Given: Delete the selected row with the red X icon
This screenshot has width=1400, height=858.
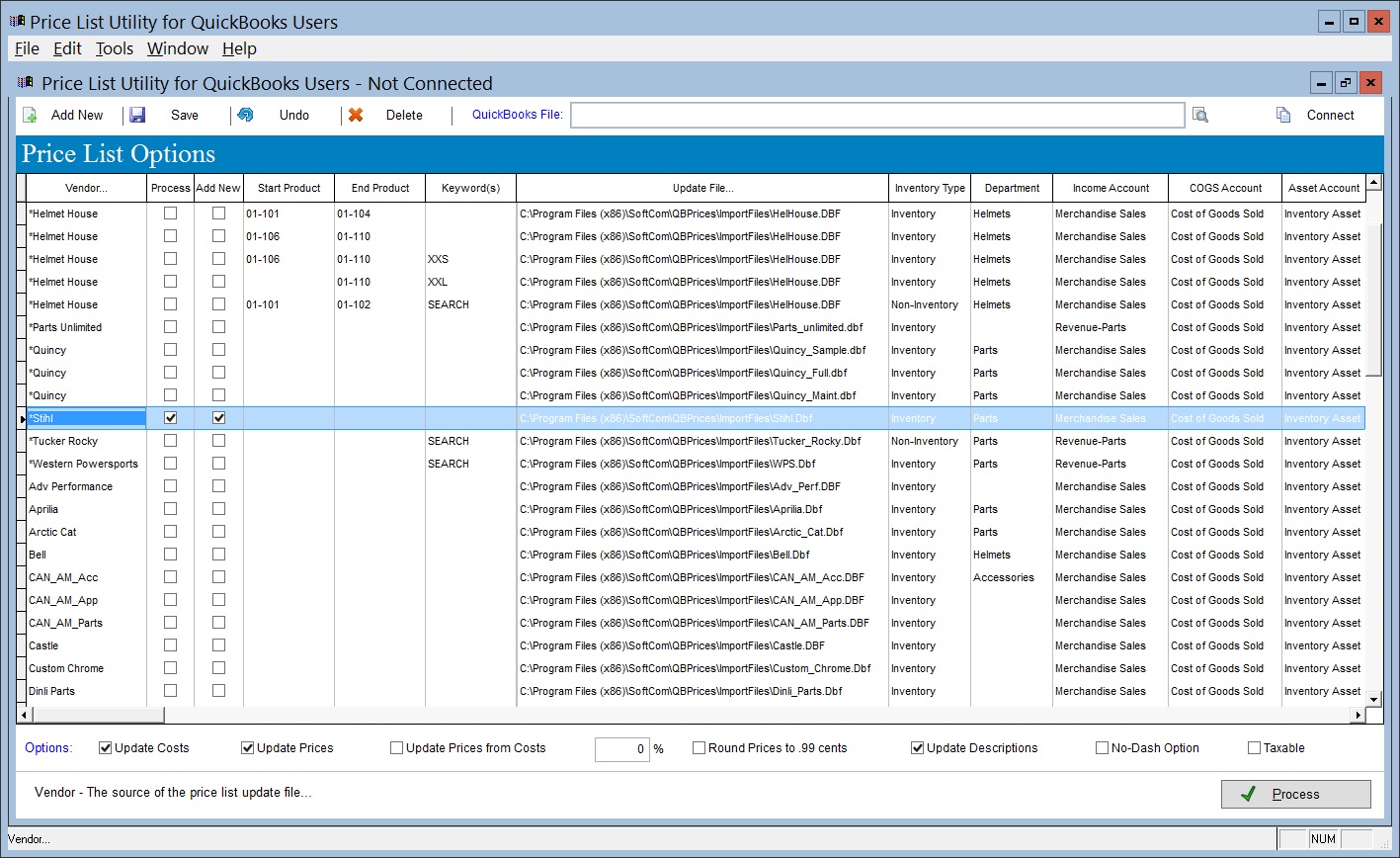Looking at the screenshot, I should coord(356,115).
